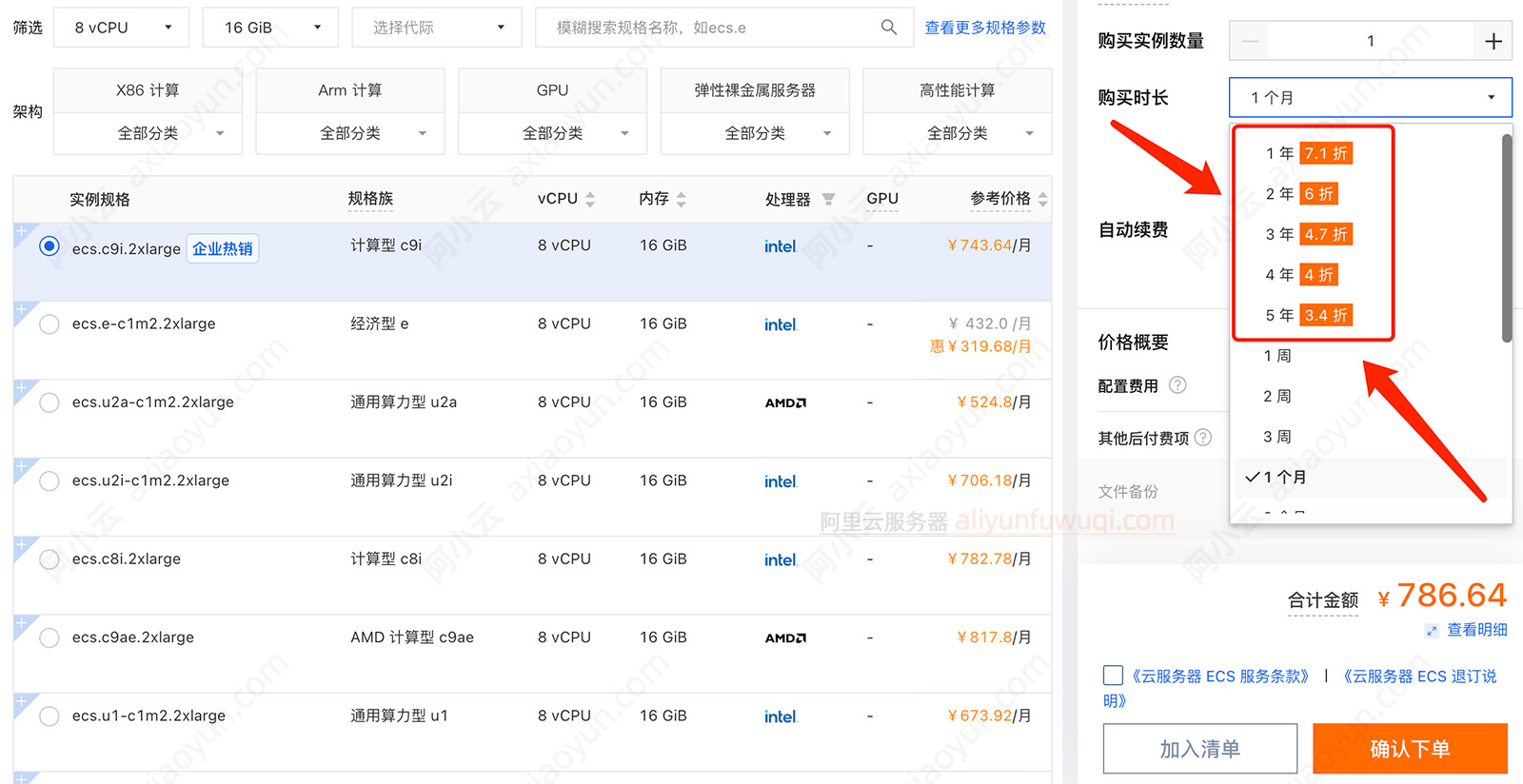The width and height of the screenshot is (1523, 784).
Task: Expand plus corner of ecs.e-c1m2.2xlarge row
Action: tap(21, 309)
